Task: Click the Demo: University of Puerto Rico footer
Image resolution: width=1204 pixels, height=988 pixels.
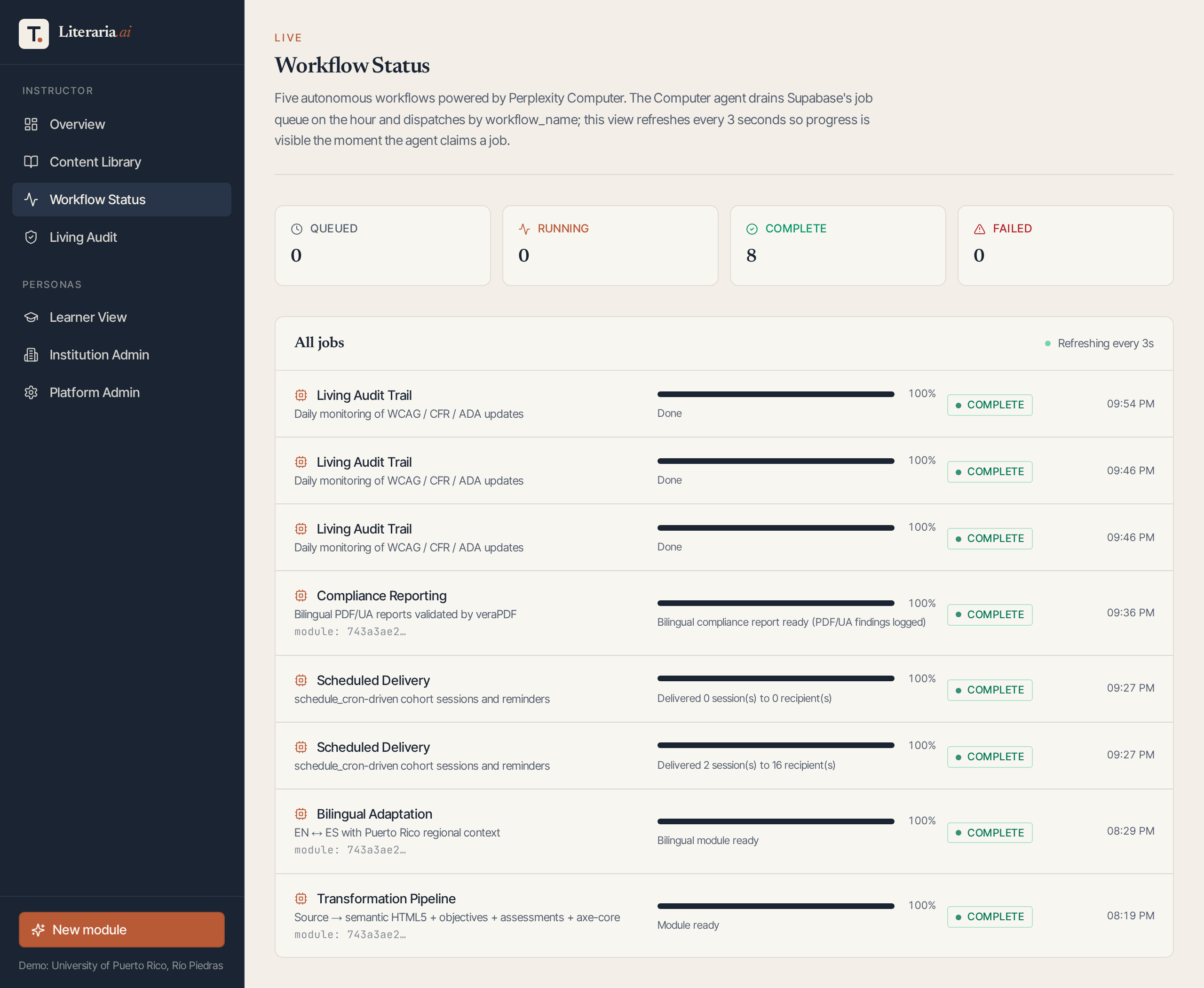Action: [x=120, y=965]
